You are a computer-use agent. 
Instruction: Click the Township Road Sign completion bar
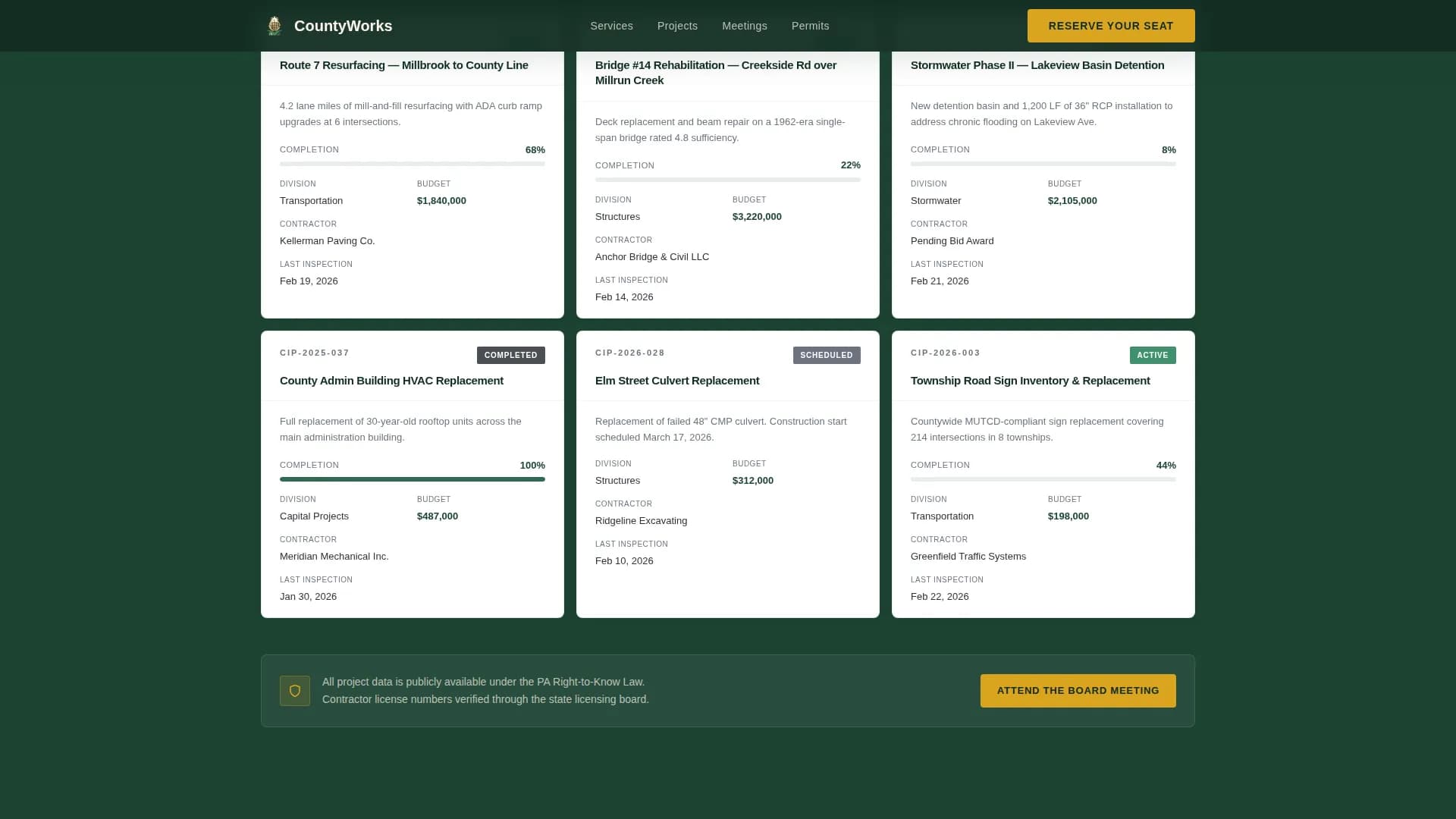pyautogui.click(x=1043, y=479)
